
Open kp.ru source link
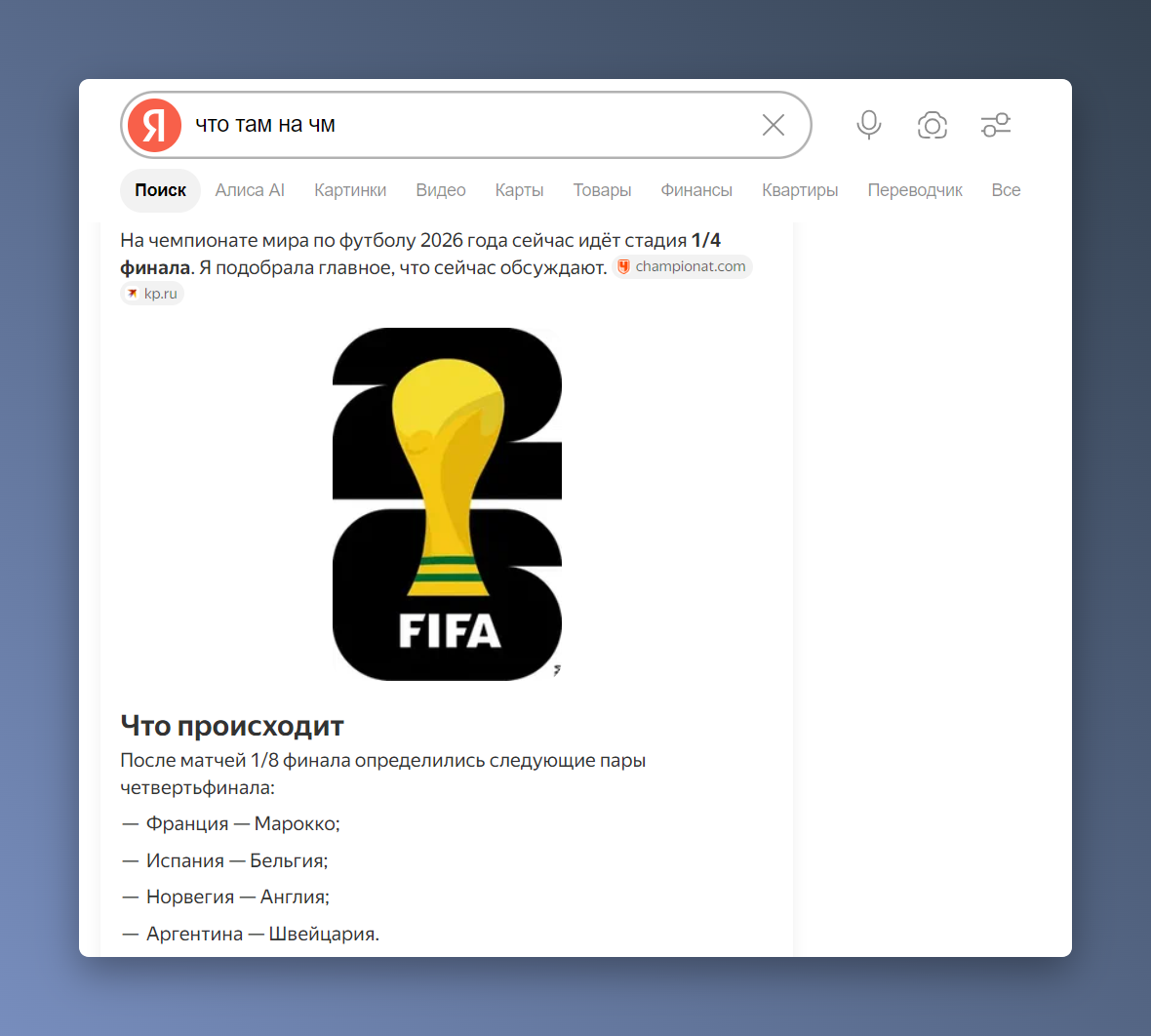(x=152, y=294)
